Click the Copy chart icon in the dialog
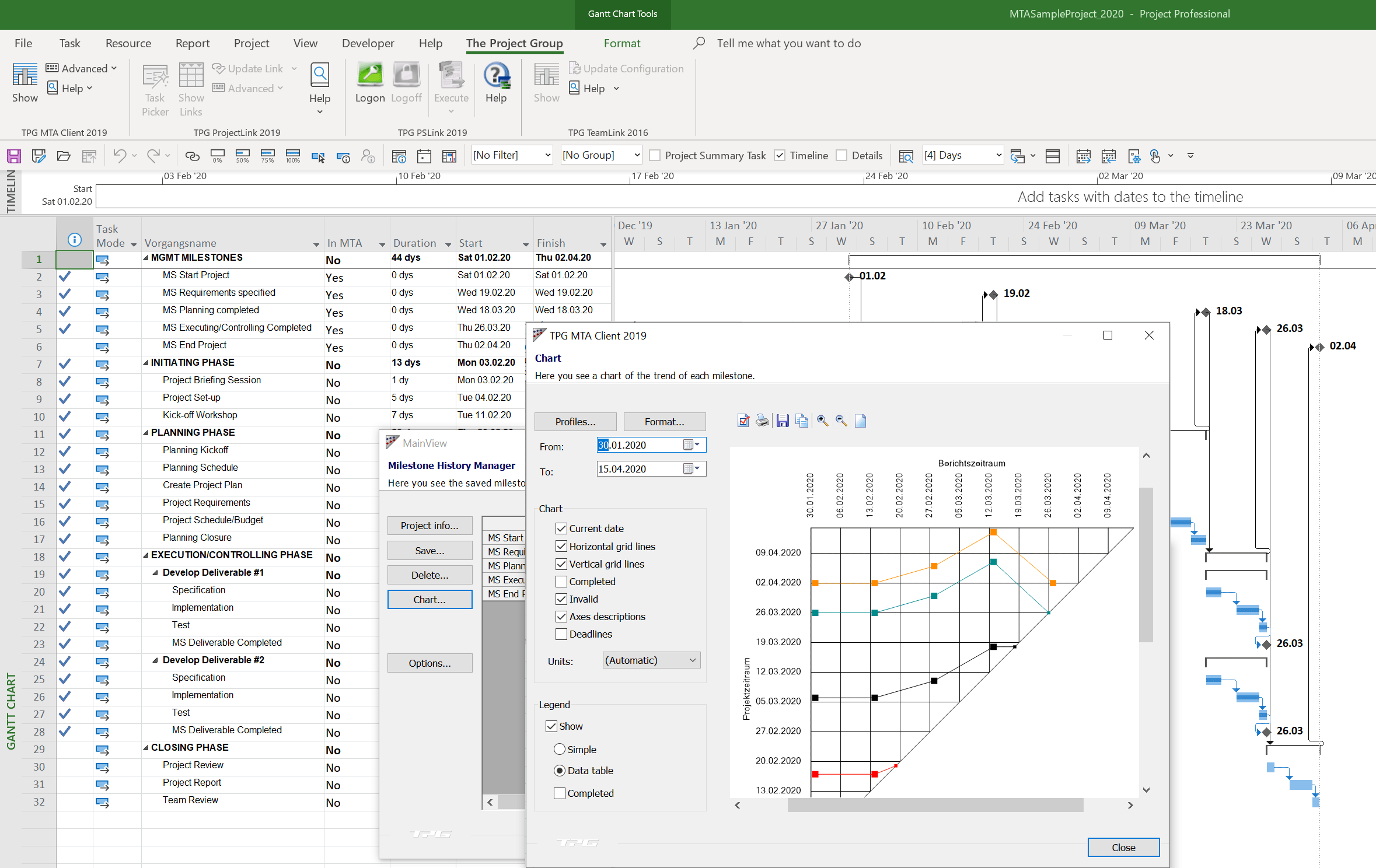This screenshot has height=868, width=1376. coord(801,421)
